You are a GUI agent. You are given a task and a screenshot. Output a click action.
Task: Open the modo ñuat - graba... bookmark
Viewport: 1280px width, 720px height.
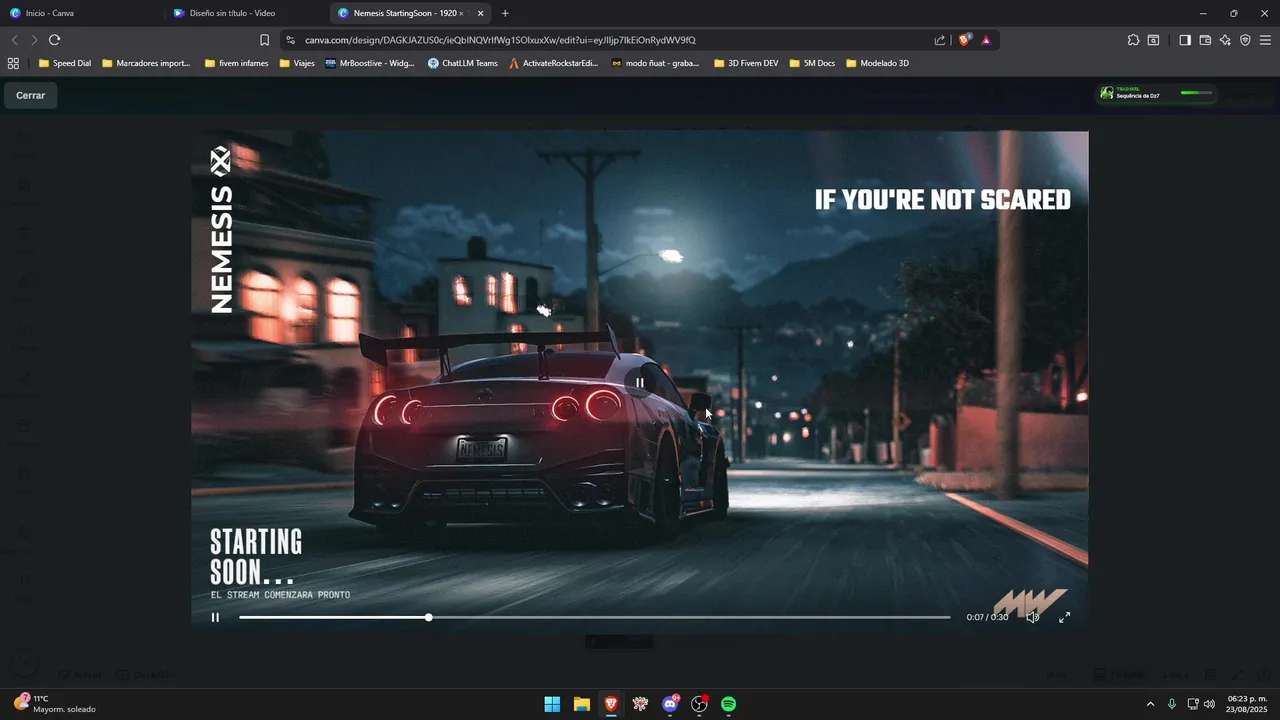click(655, 63)
